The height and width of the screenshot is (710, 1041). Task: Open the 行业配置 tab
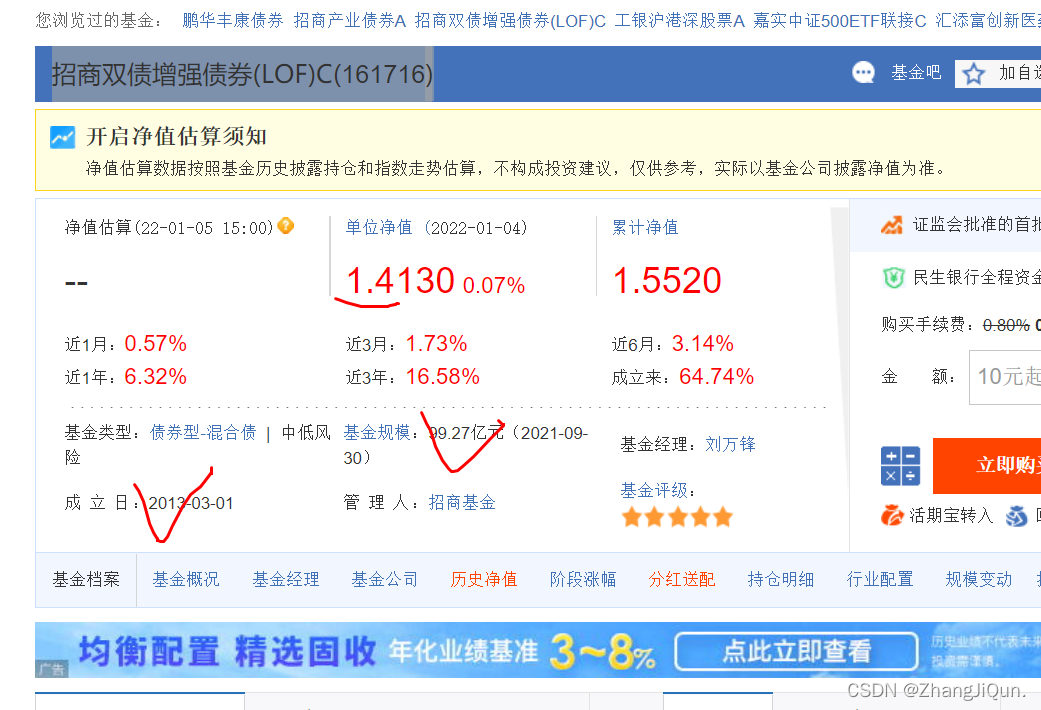click(x=880, y=580)
